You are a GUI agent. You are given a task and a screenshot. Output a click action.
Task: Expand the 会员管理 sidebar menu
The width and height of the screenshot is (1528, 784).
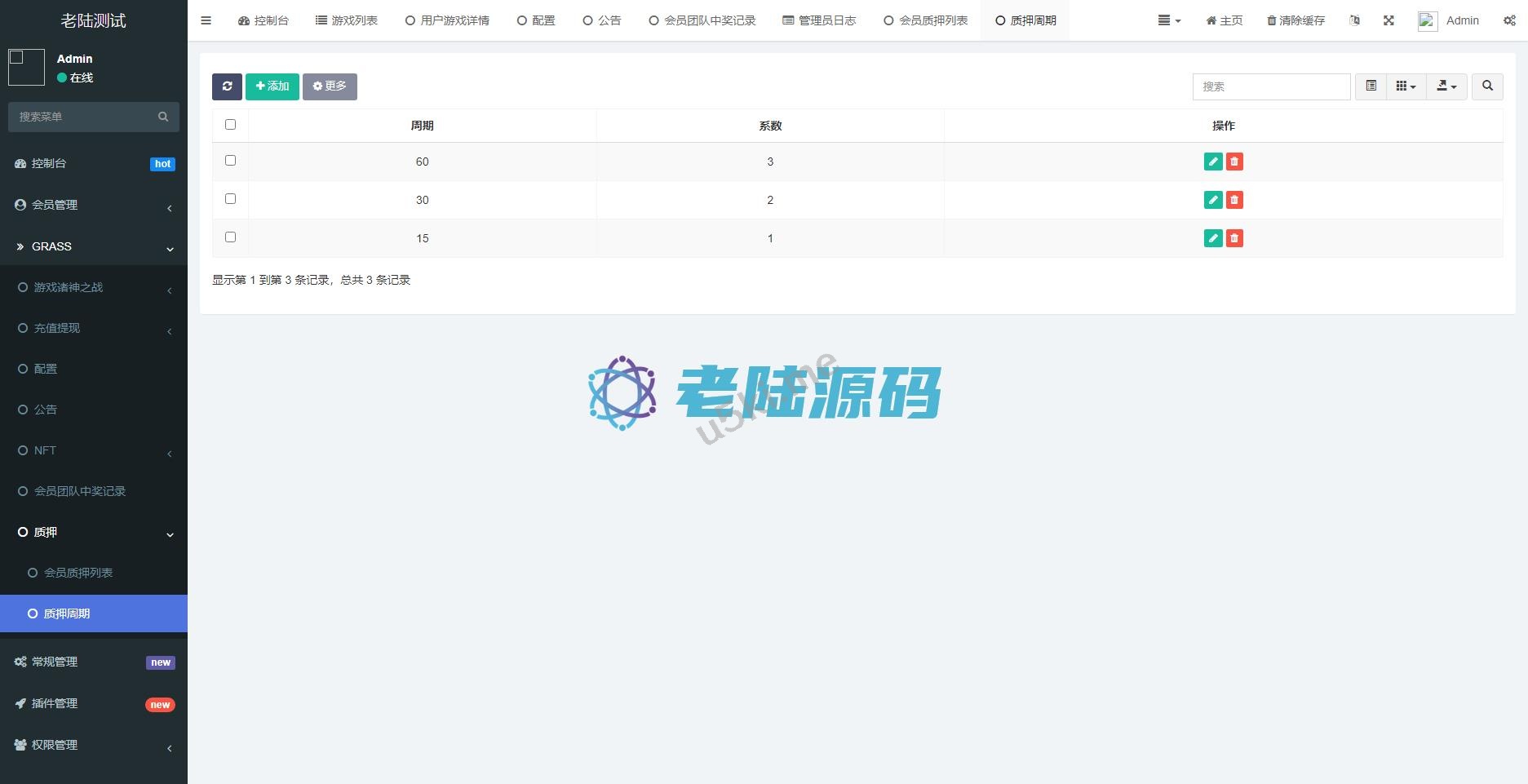coord(94,206)
